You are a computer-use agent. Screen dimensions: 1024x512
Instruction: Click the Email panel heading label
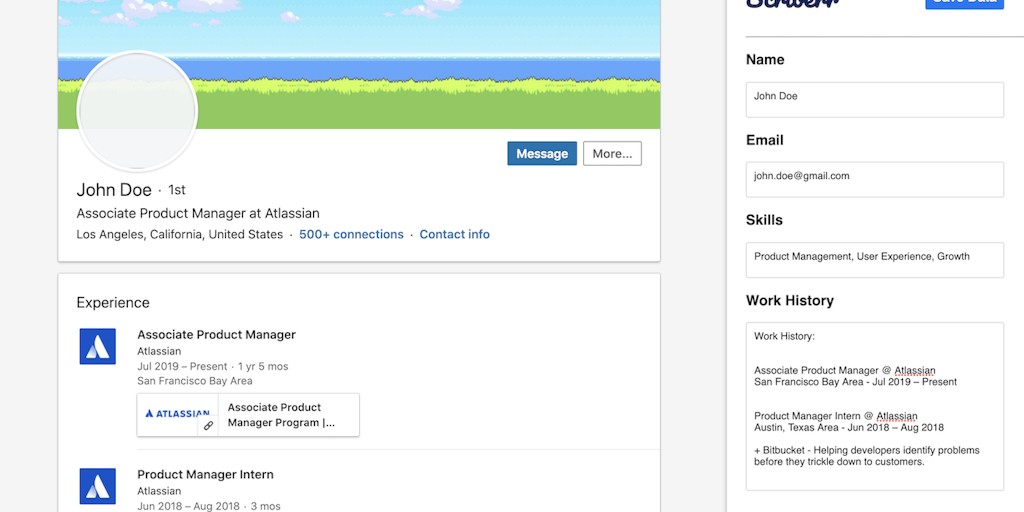tap(765, 140)
